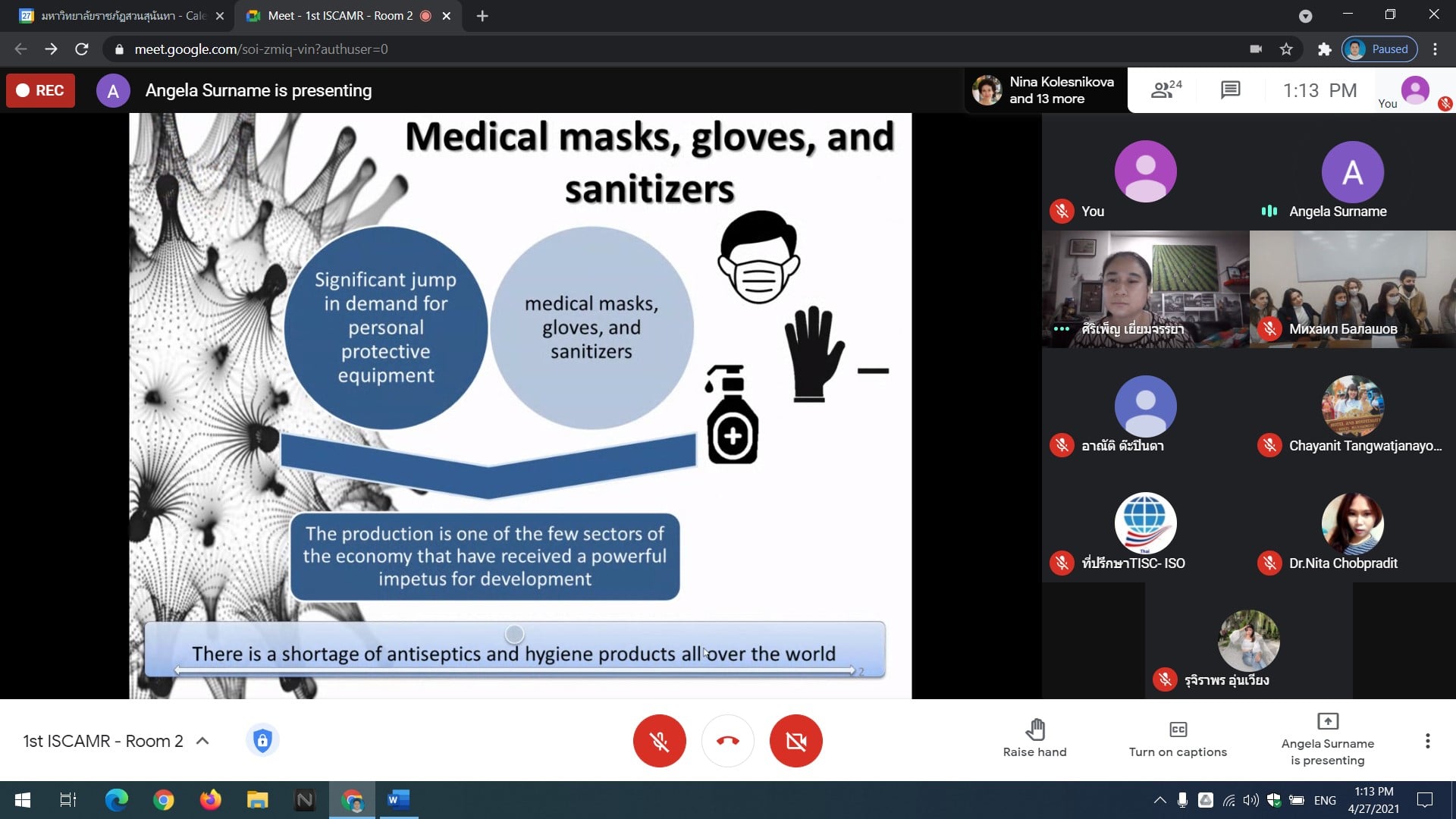This screenshot has height=819, width=1456.
Task: Bookmark page with the star icon
Action: 1286,49
